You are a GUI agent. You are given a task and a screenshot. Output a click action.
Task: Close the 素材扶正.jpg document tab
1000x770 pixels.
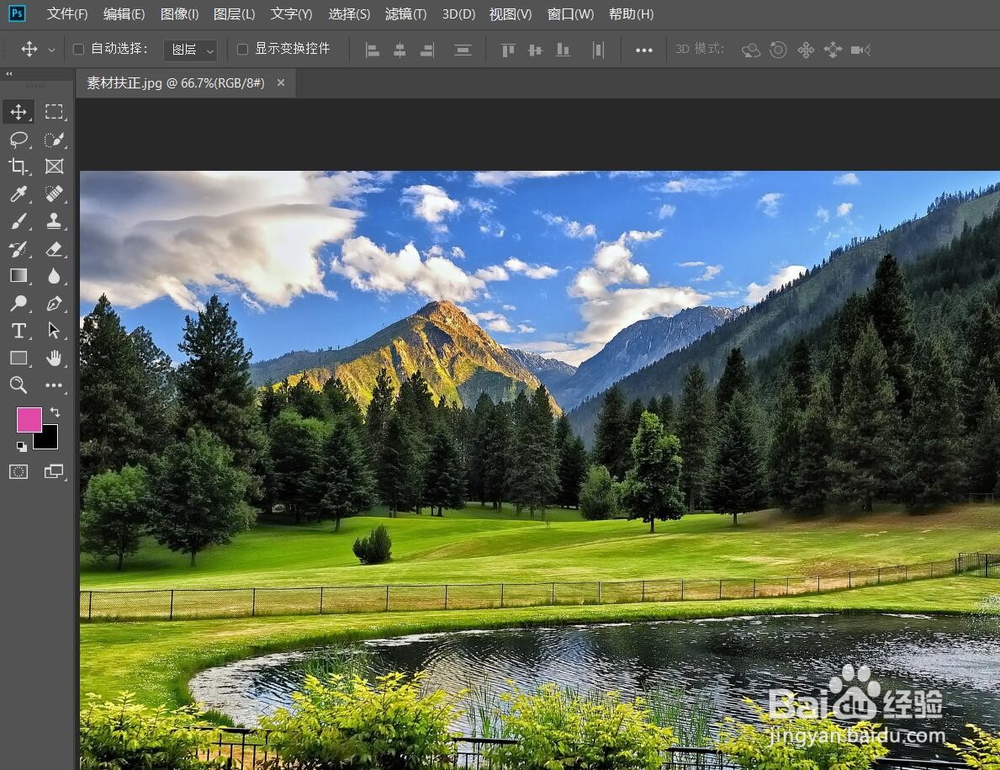pos(281,83)
